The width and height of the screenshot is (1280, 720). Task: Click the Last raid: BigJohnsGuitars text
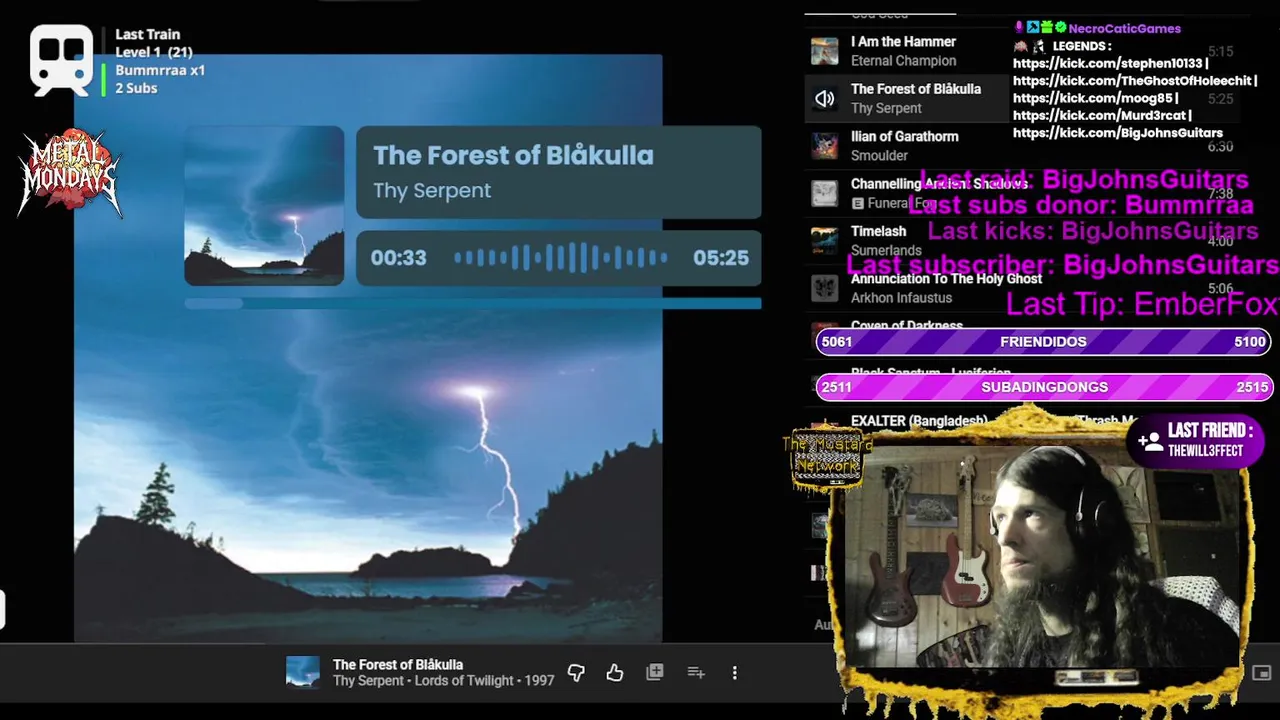(x=1083, y=180)
